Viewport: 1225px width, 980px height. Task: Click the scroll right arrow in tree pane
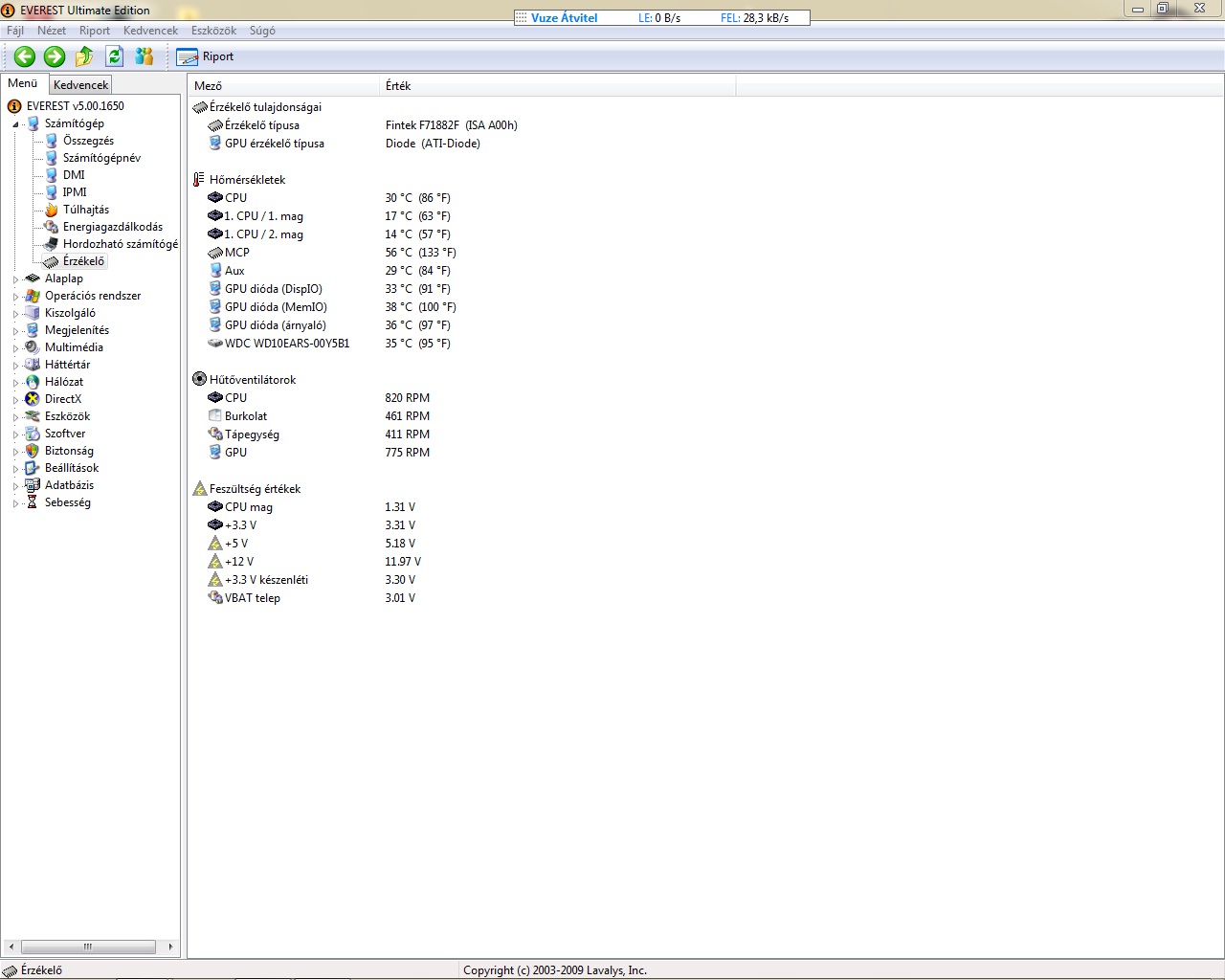(170, 947)
